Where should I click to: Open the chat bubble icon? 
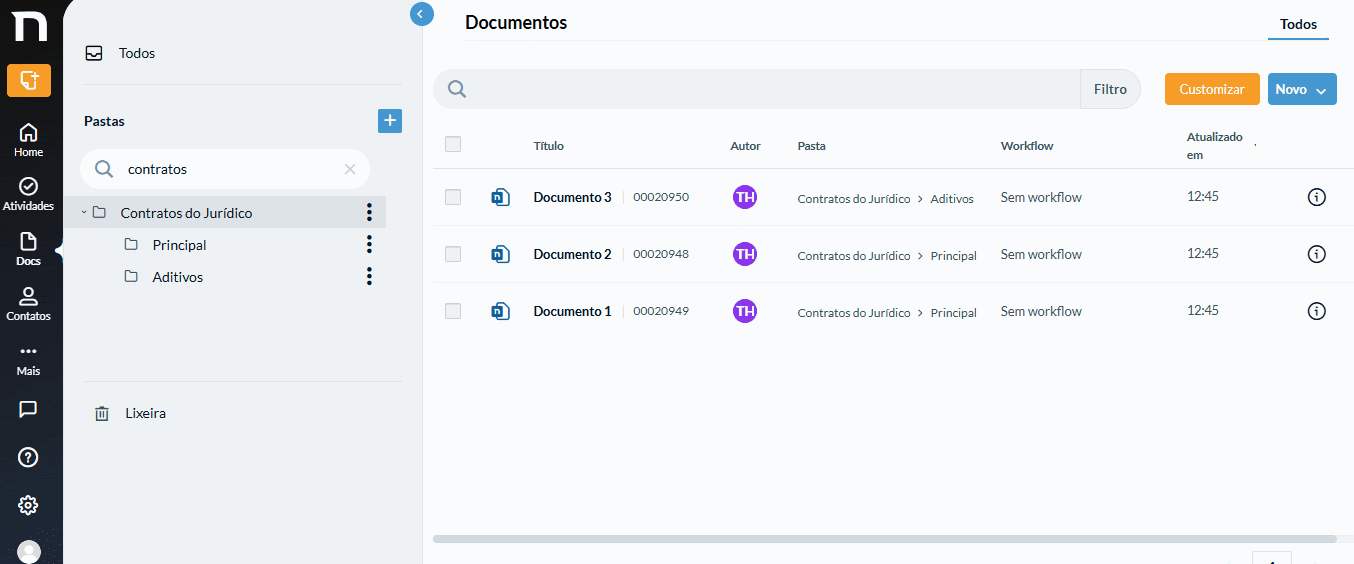28,409
